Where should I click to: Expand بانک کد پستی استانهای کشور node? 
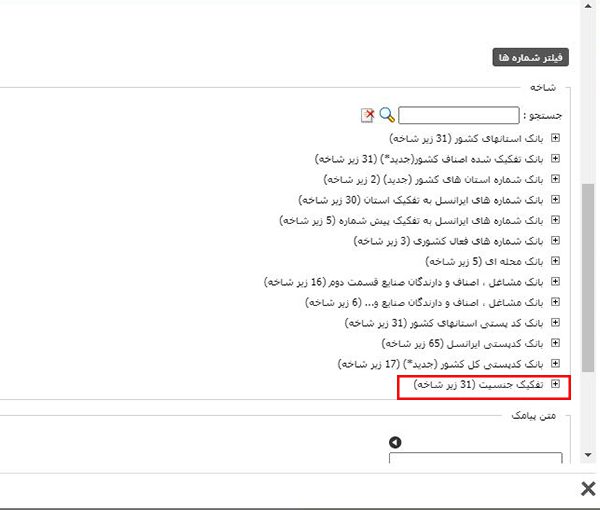point(555,323)
